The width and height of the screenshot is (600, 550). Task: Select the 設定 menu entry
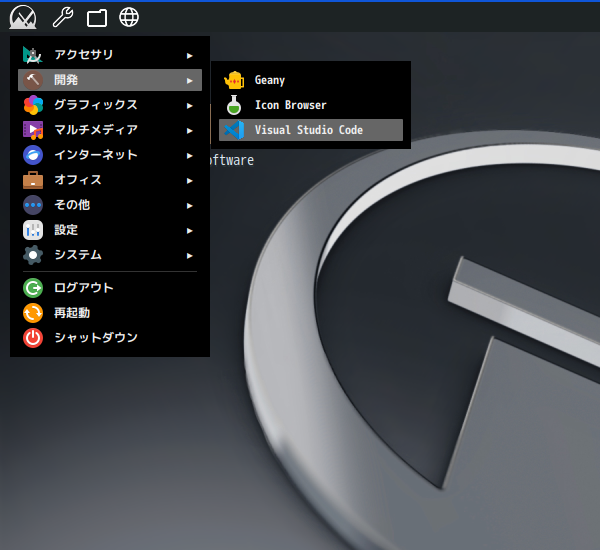point(66,230)
